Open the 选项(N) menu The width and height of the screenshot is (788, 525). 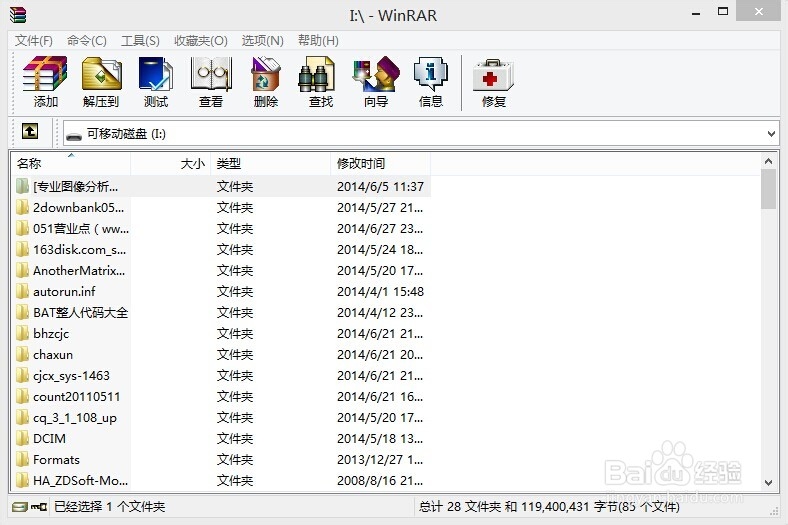coord(262,40)
